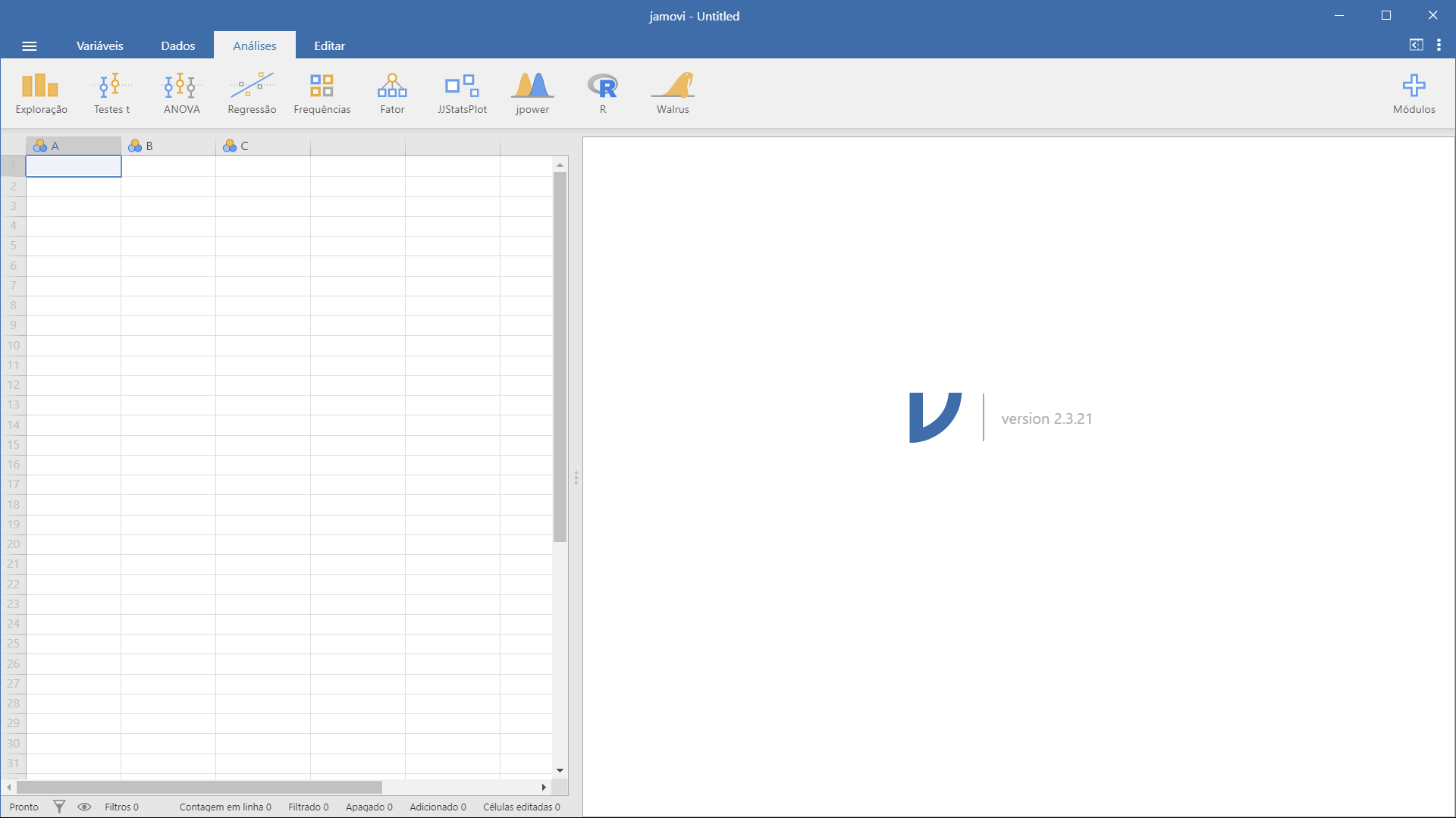Click the panel splitter handle dots
1456x818 pixels.
pos(576,478)
